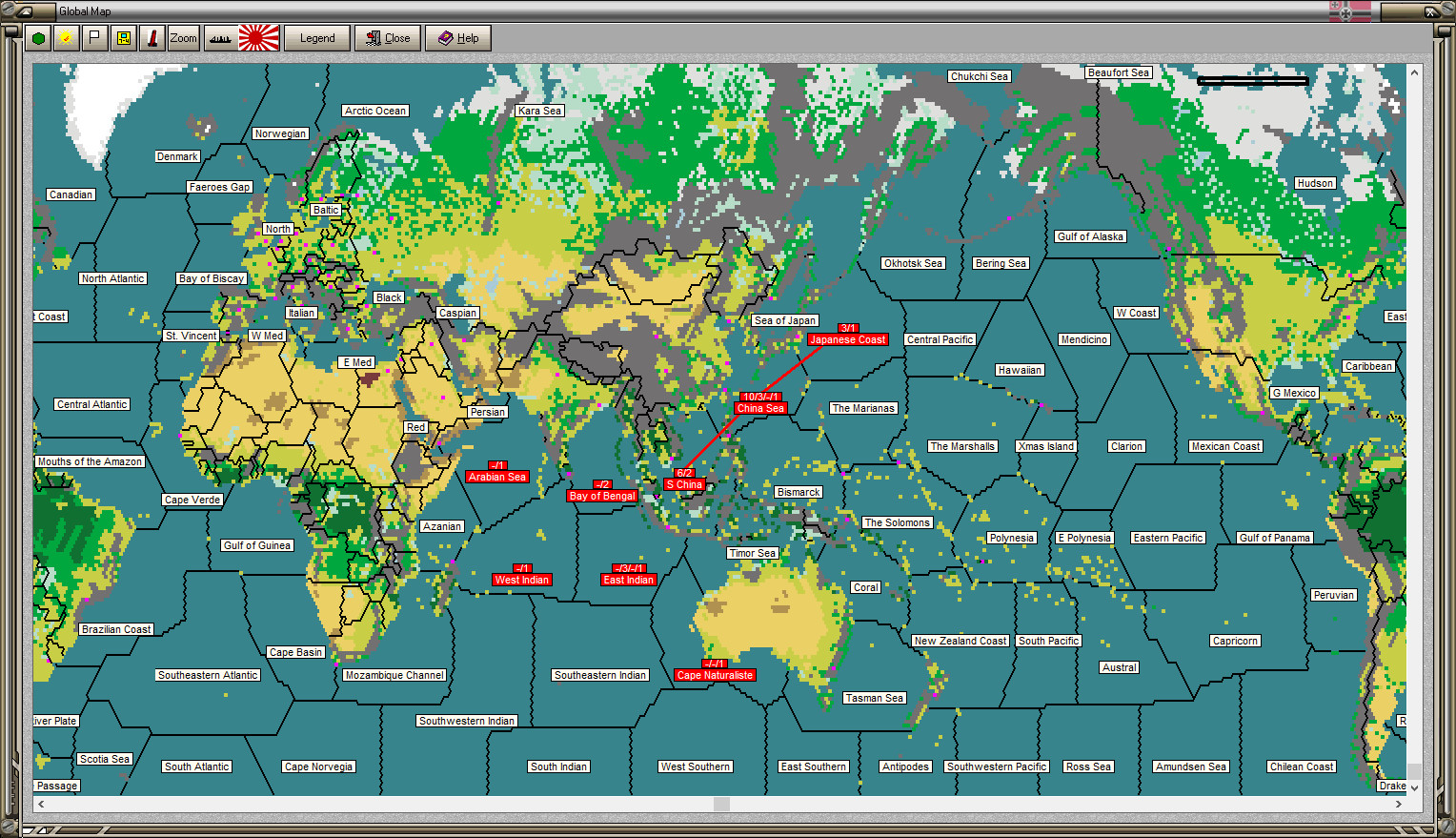Viewport: 1456px width, 838px height.
Task: Select the red West Indian label
Action: click(522, 580)
